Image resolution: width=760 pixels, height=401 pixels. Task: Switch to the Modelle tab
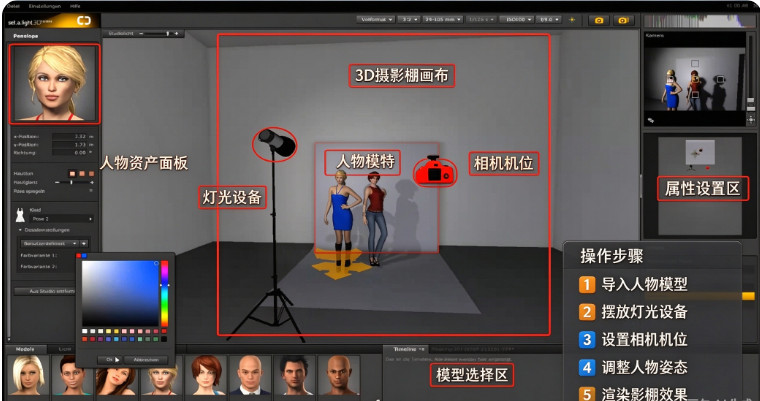(25, 349)
